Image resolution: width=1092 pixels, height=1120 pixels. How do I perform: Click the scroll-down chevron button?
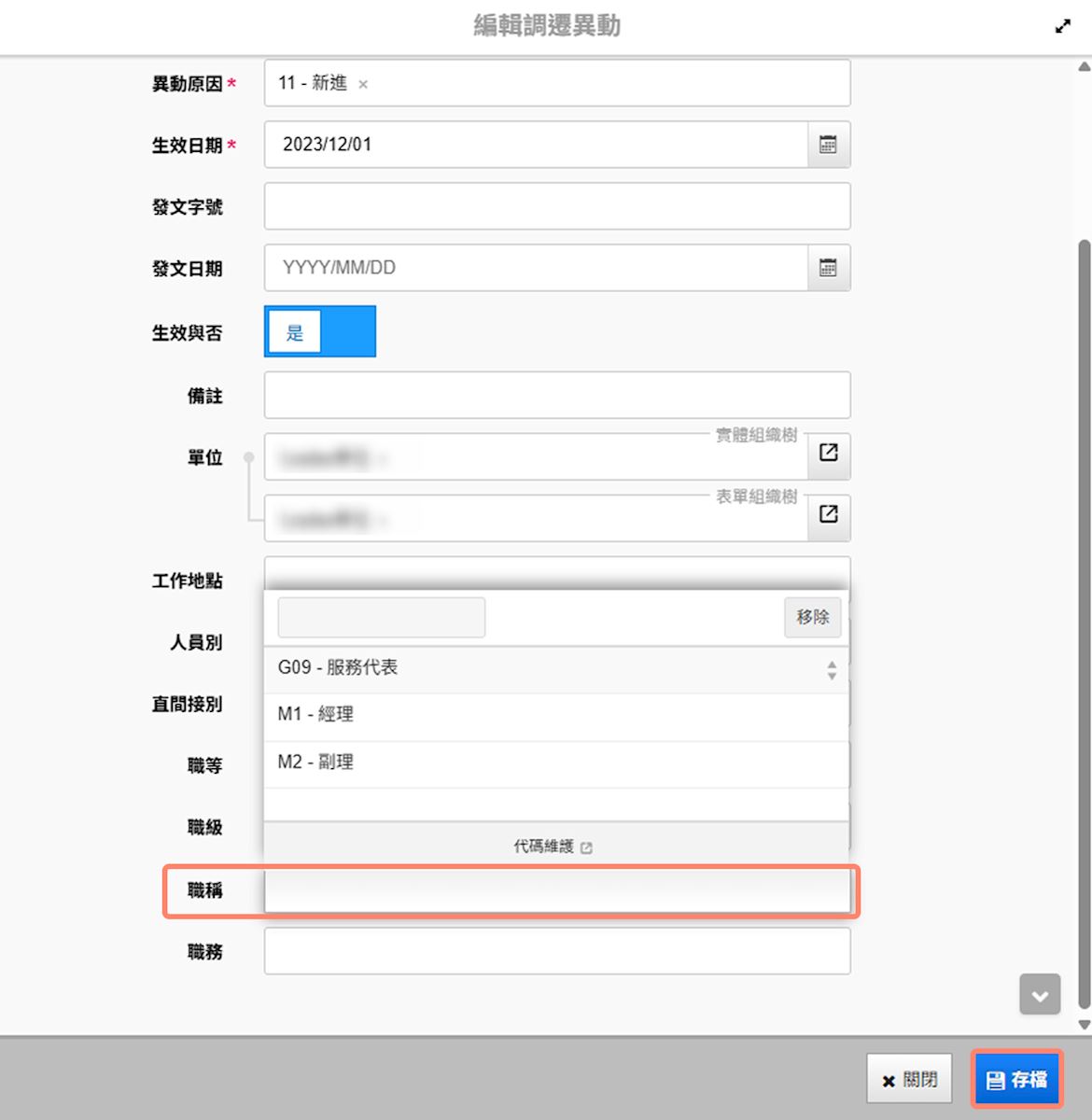(1040, 995)
